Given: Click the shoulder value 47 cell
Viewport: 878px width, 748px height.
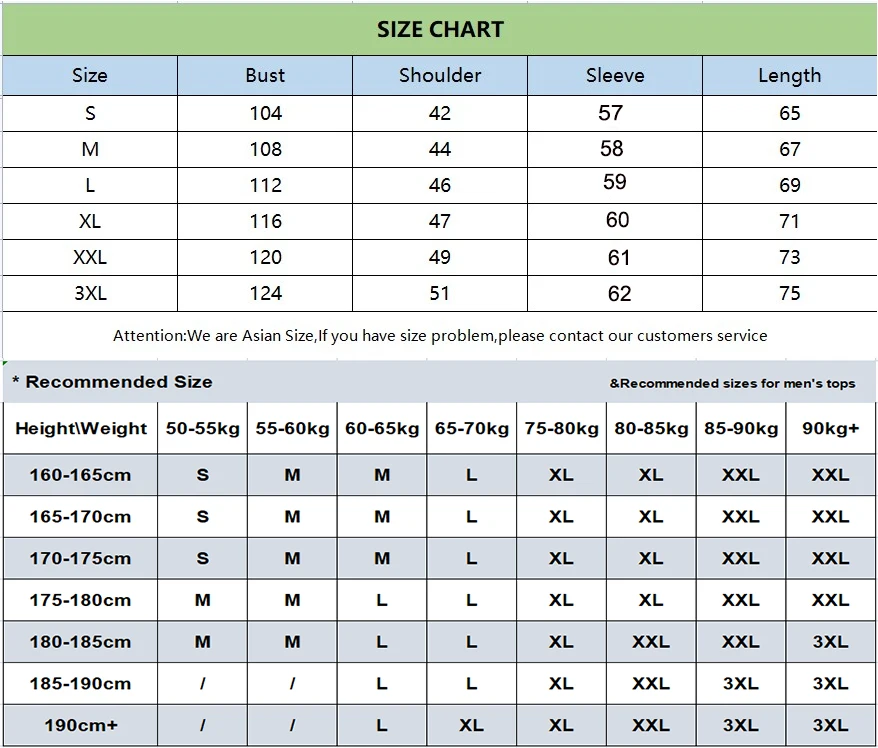Looking at the screenshot, I should (x=440, y=221).
